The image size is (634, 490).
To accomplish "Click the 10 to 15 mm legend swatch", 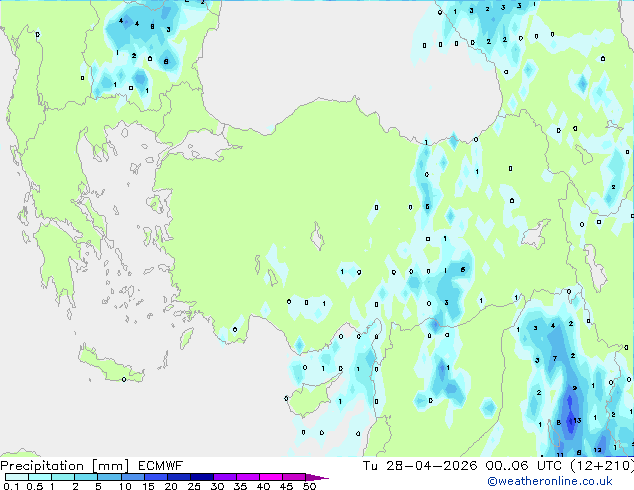I will (133, 477).
